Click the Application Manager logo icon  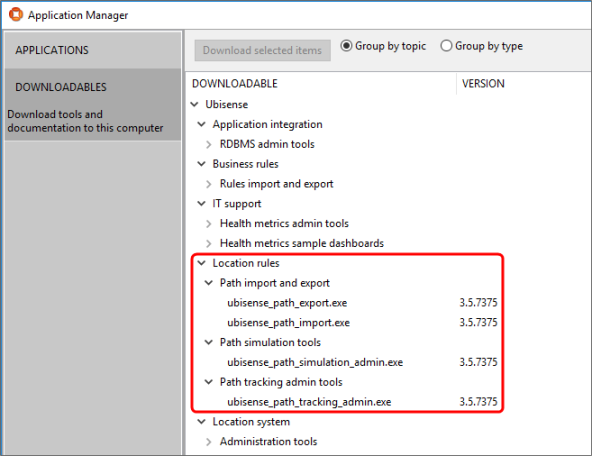click(x=16, y=14)
